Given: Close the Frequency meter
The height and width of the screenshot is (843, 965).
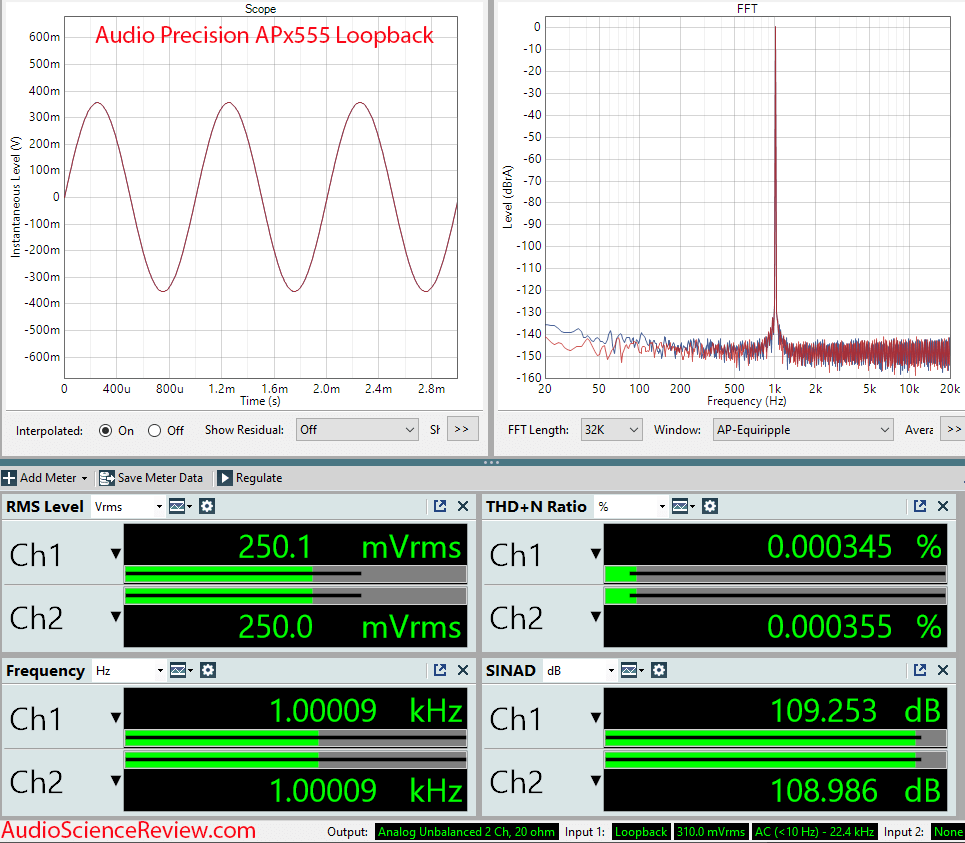Looking at the screenshot, I should pyautogui.click(x=463, y=670).
